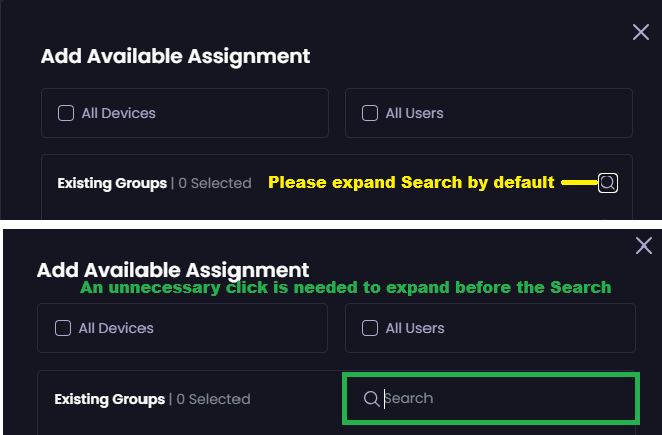Click the All Devices label text in the collapsed-search dialog
Image resolution: width=662 pixels, height=435 pixels.
118,113
